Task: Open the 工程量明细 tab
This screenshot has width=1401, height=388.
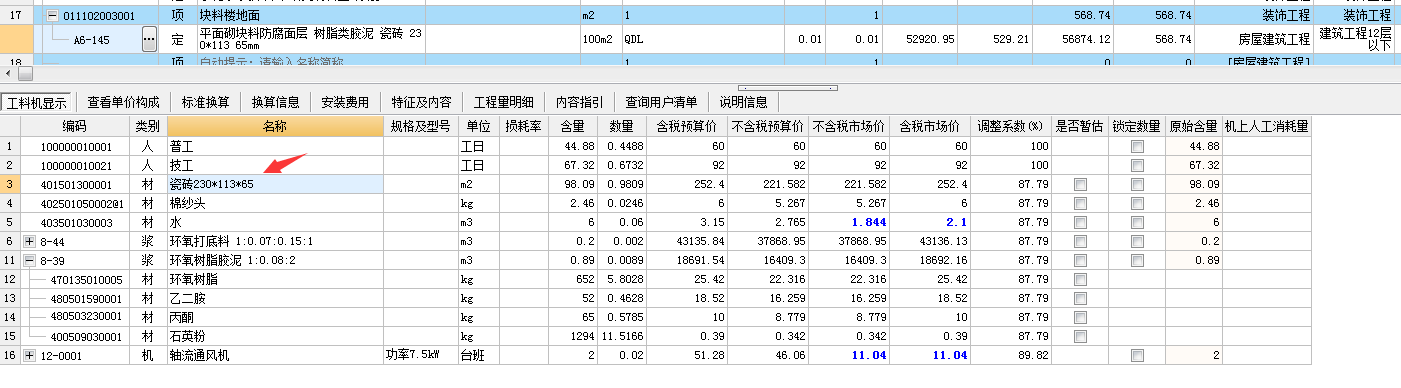Action: click(503, 103)
